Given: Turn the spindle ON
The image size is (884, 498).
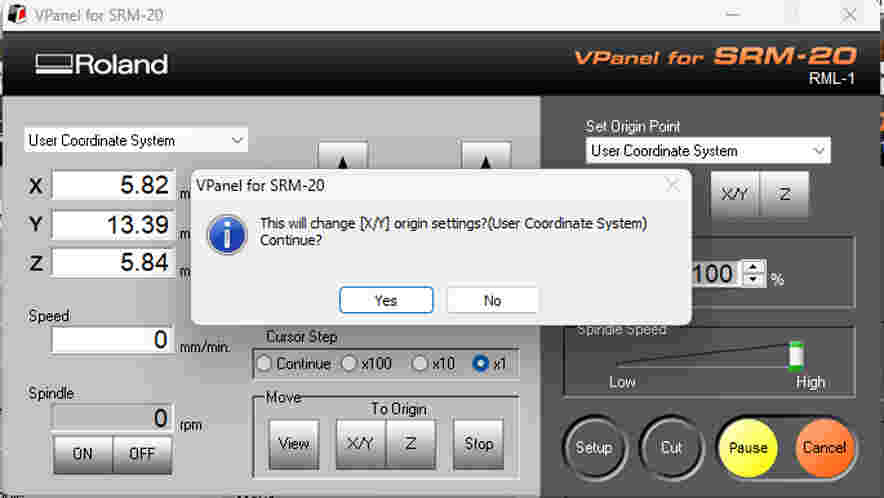Looking at the screenshot, I should [x=83, y=453].
